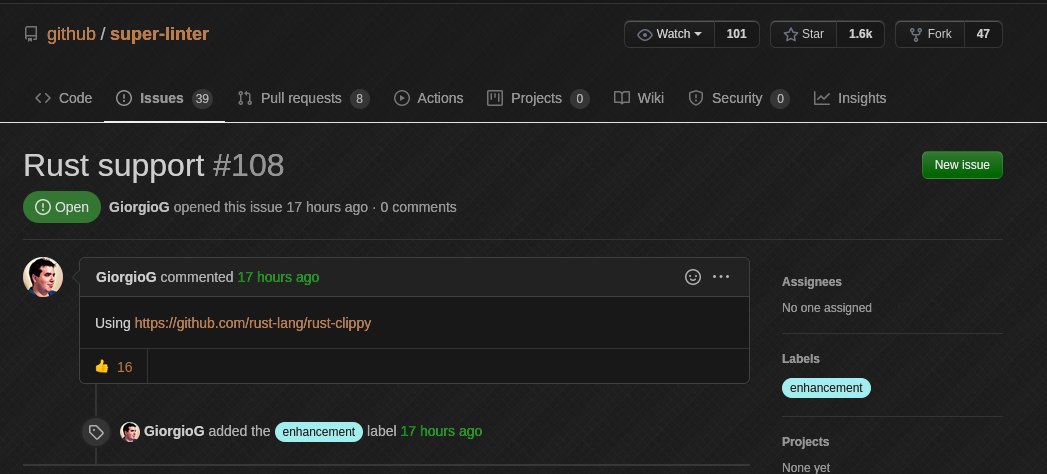Star the super-linter repository
Viewport: 1047px width, 474px height.
point(803,34)
